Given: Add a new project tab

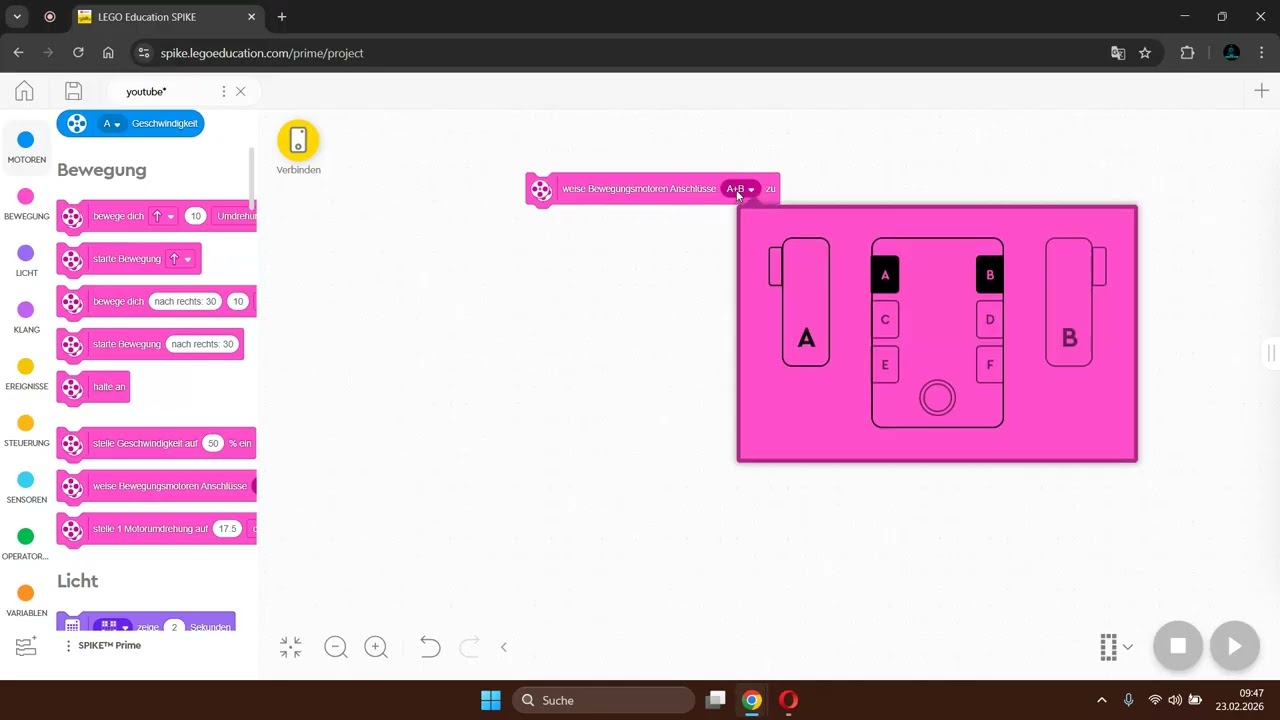Looking at the screenshot, I should [x=1261, y=91].
